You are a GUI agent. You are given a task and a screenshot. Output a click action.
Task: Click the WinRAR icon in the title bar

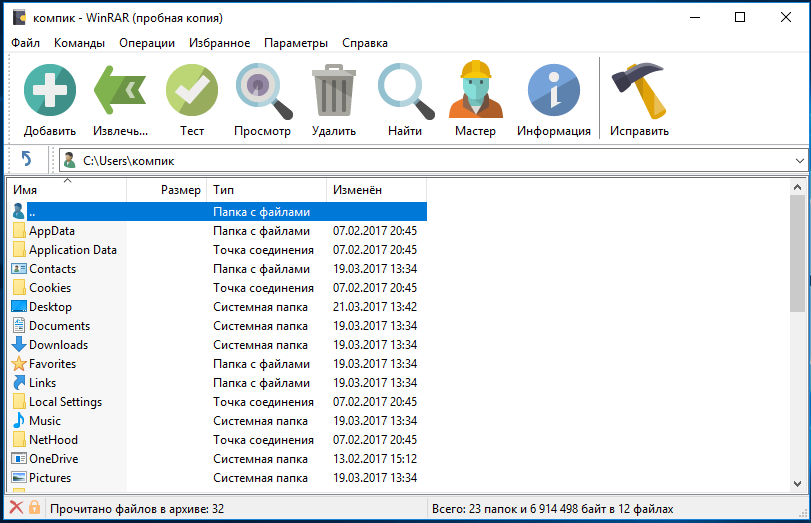tap(20, 17)
